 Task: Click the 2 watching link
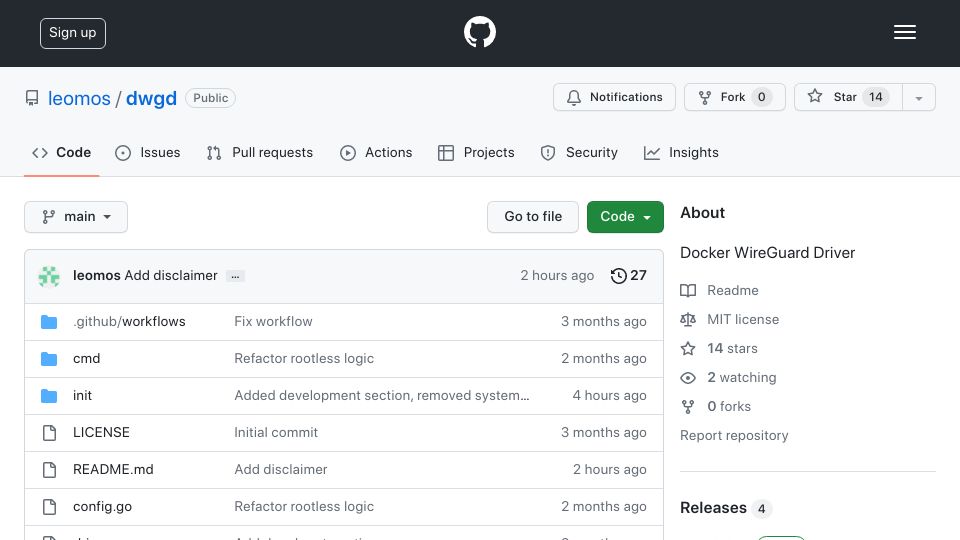(741, 377)
